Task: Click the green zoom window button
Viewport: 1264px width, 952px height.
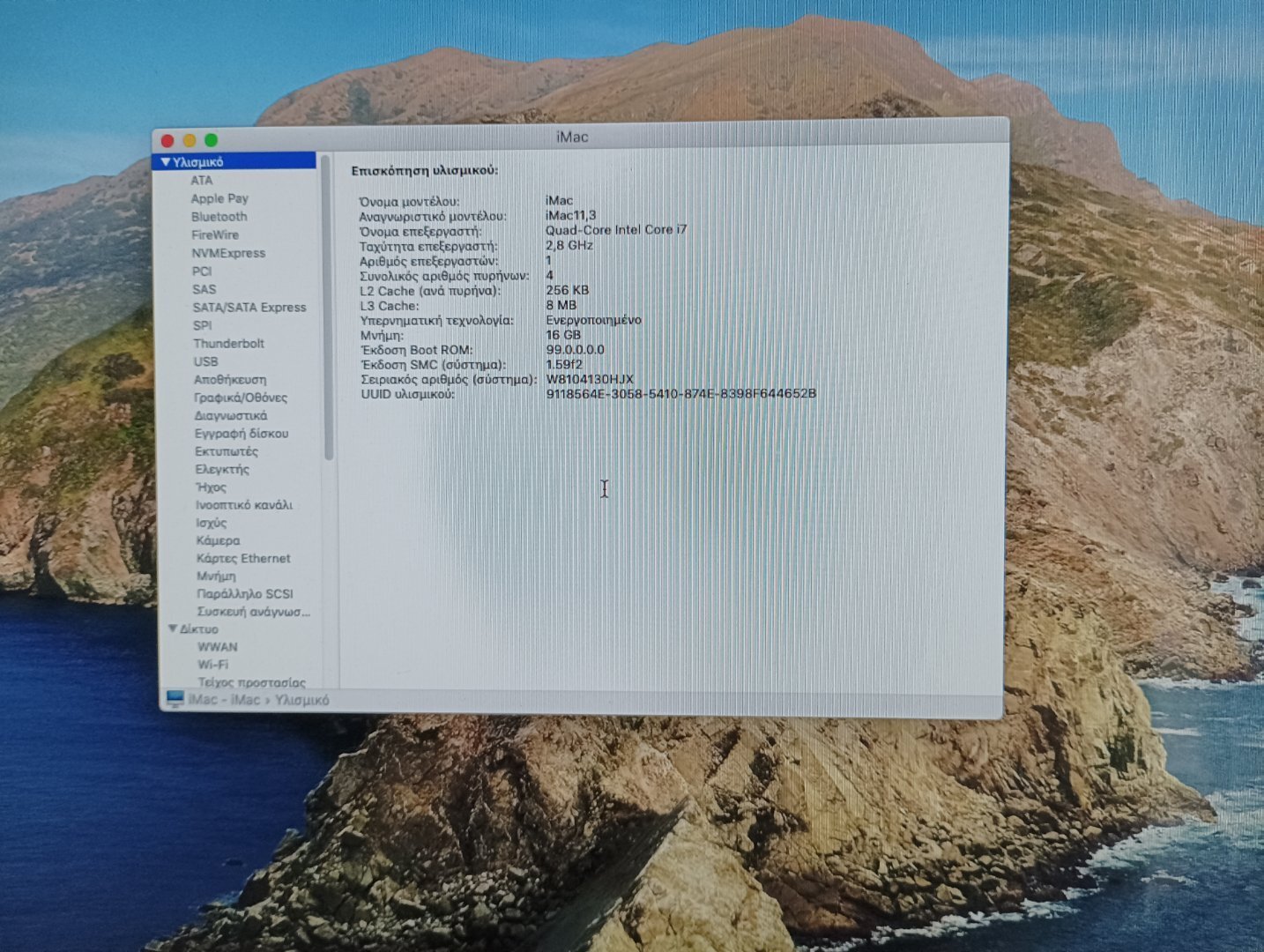Action: pyautogui.click(x=212, y=140)
